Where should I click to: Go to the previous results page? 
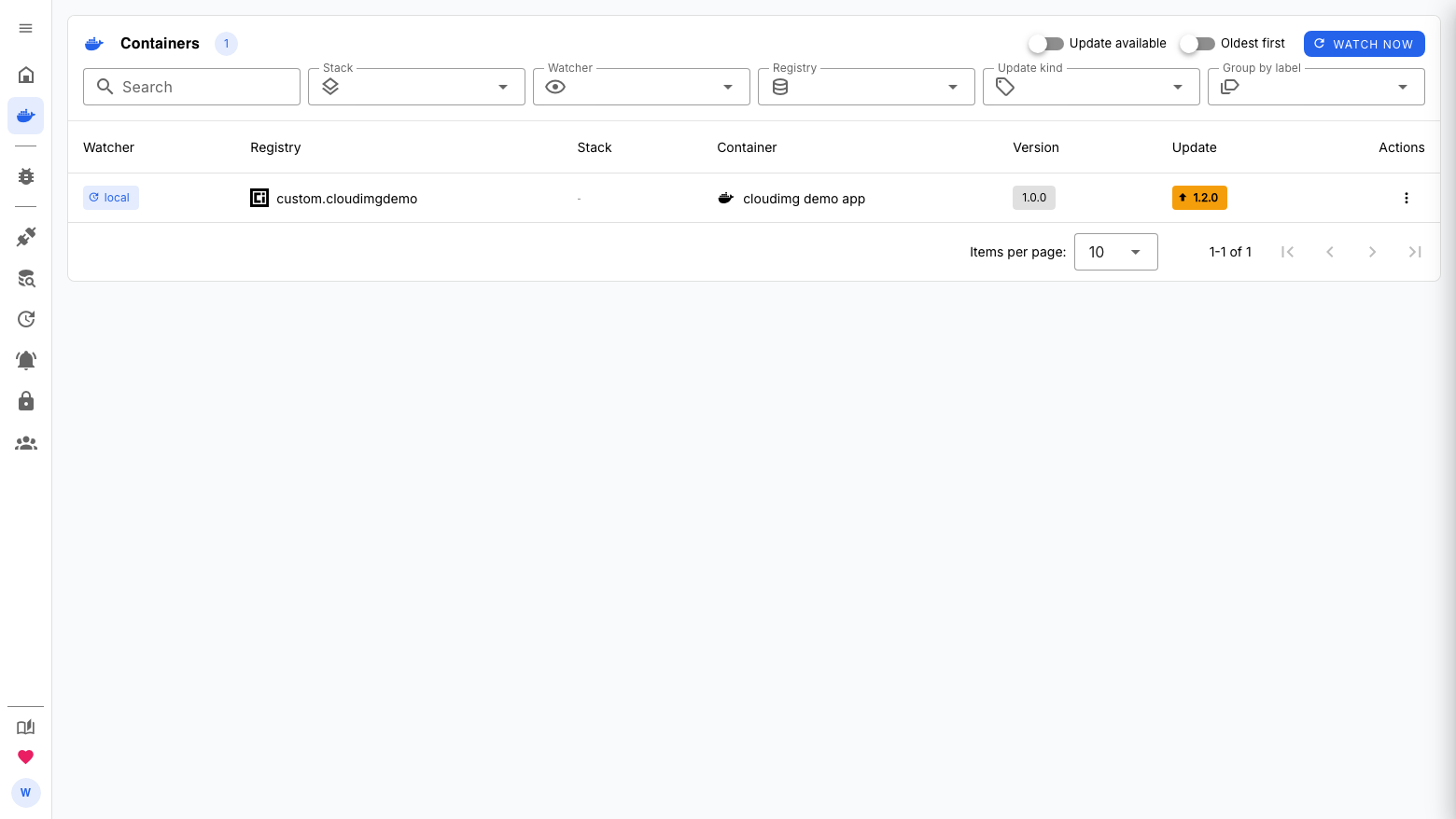(x=1330, y=252)
